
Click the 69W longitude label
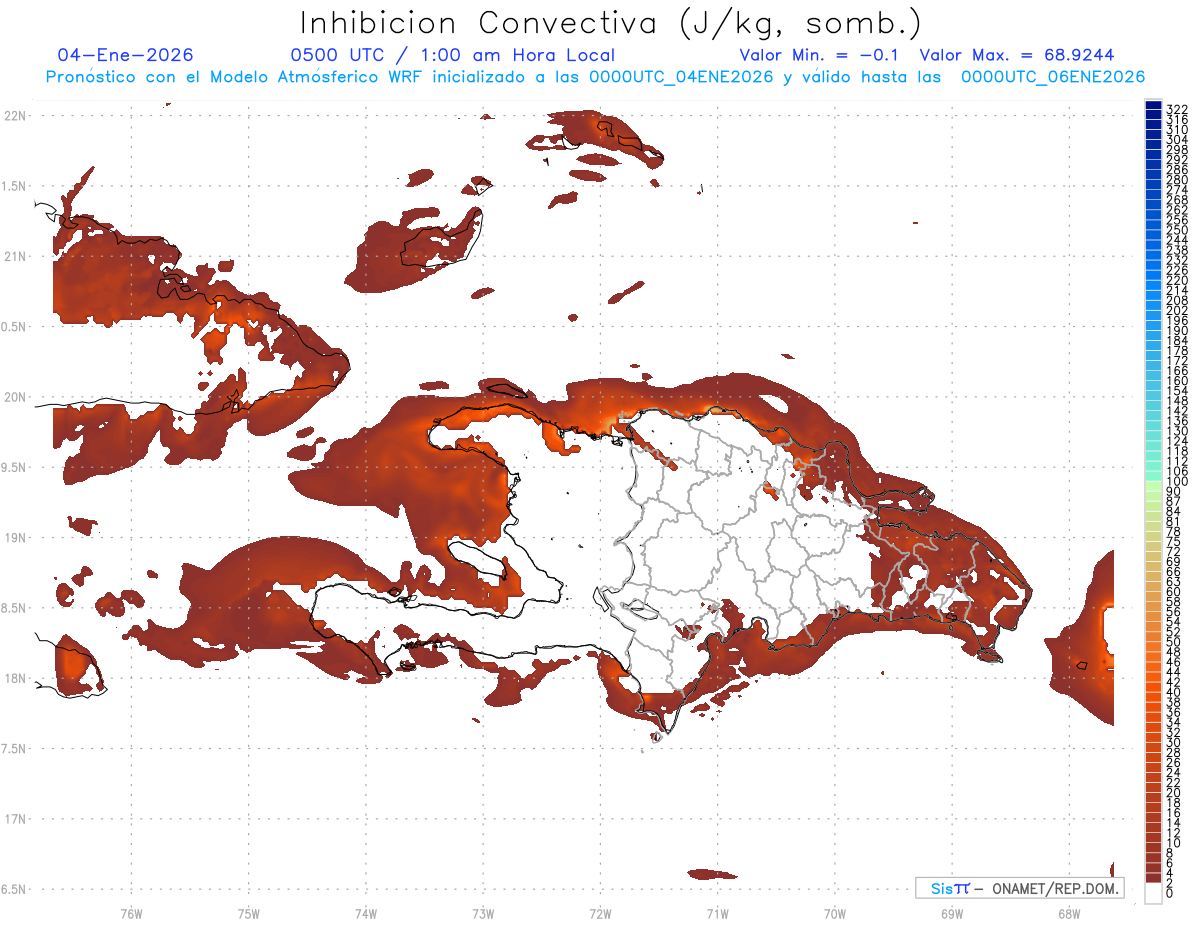(x=951, y=913)
